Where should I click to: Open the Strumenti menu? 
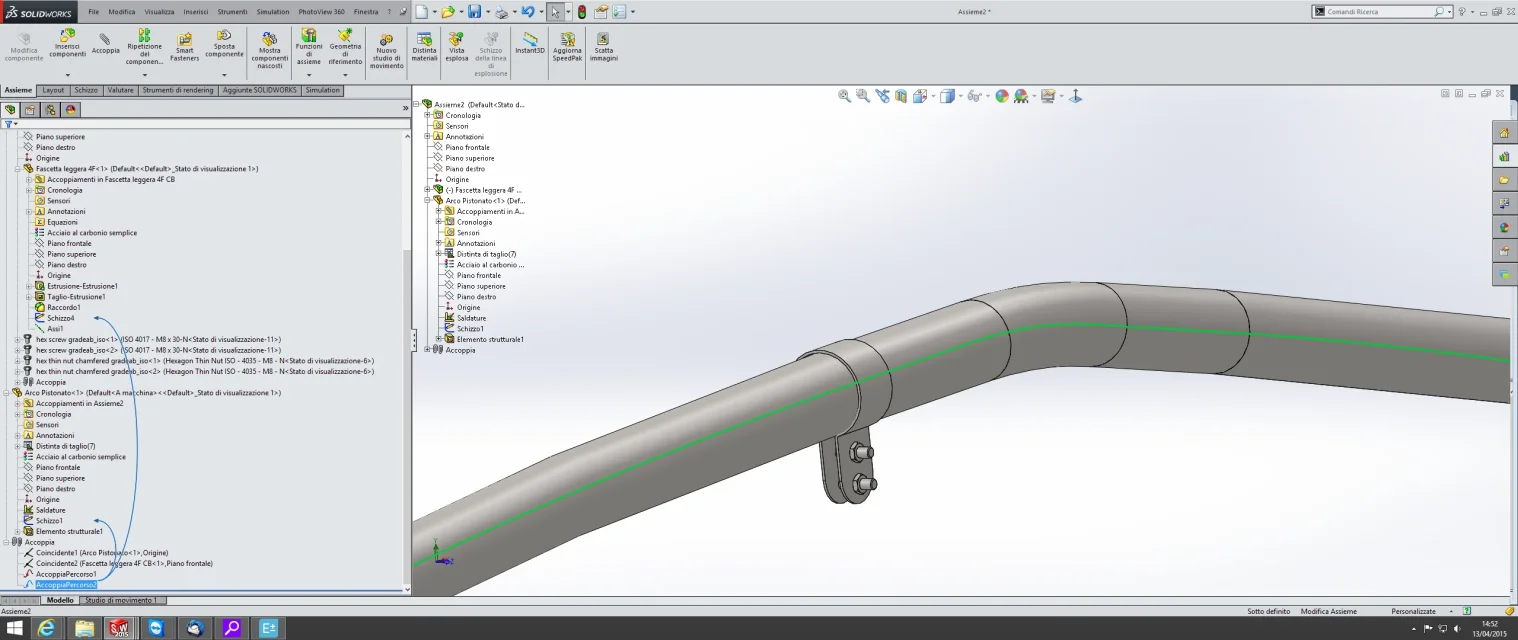click(x=232, y=12)
